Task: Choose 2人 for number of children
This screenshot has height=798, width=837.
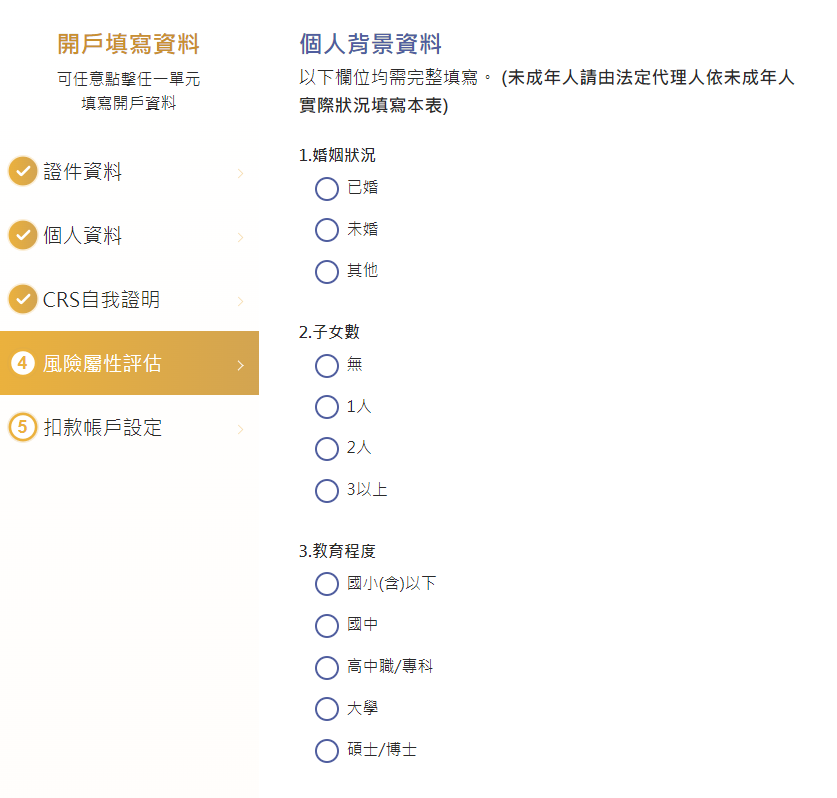Action: tap(327, 449)
